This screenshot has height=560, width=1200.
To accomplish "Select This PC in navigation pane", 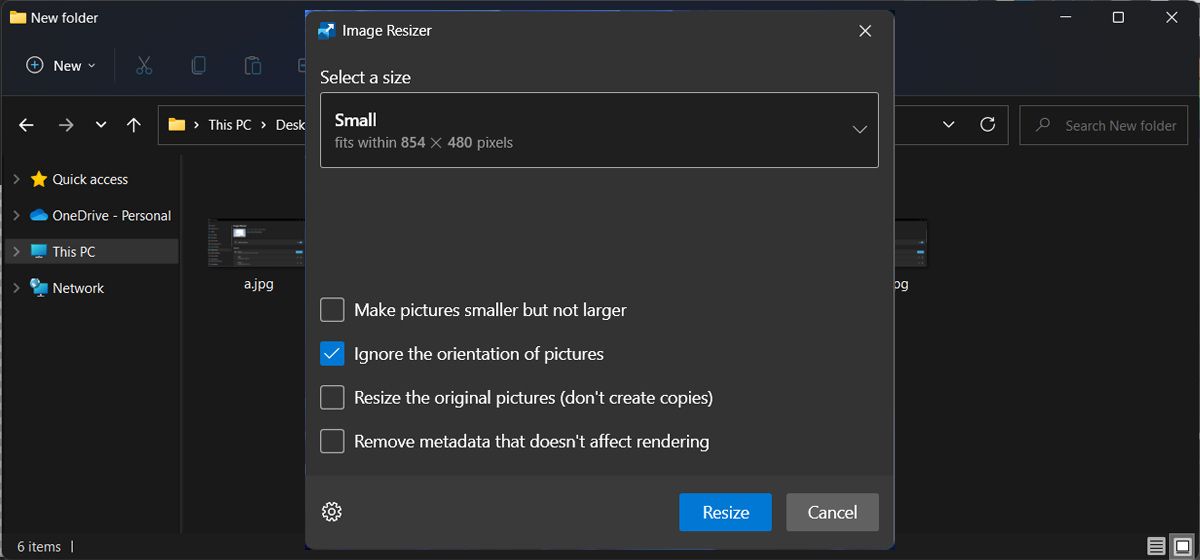I will pyautogui.click(x=74, y=252).
